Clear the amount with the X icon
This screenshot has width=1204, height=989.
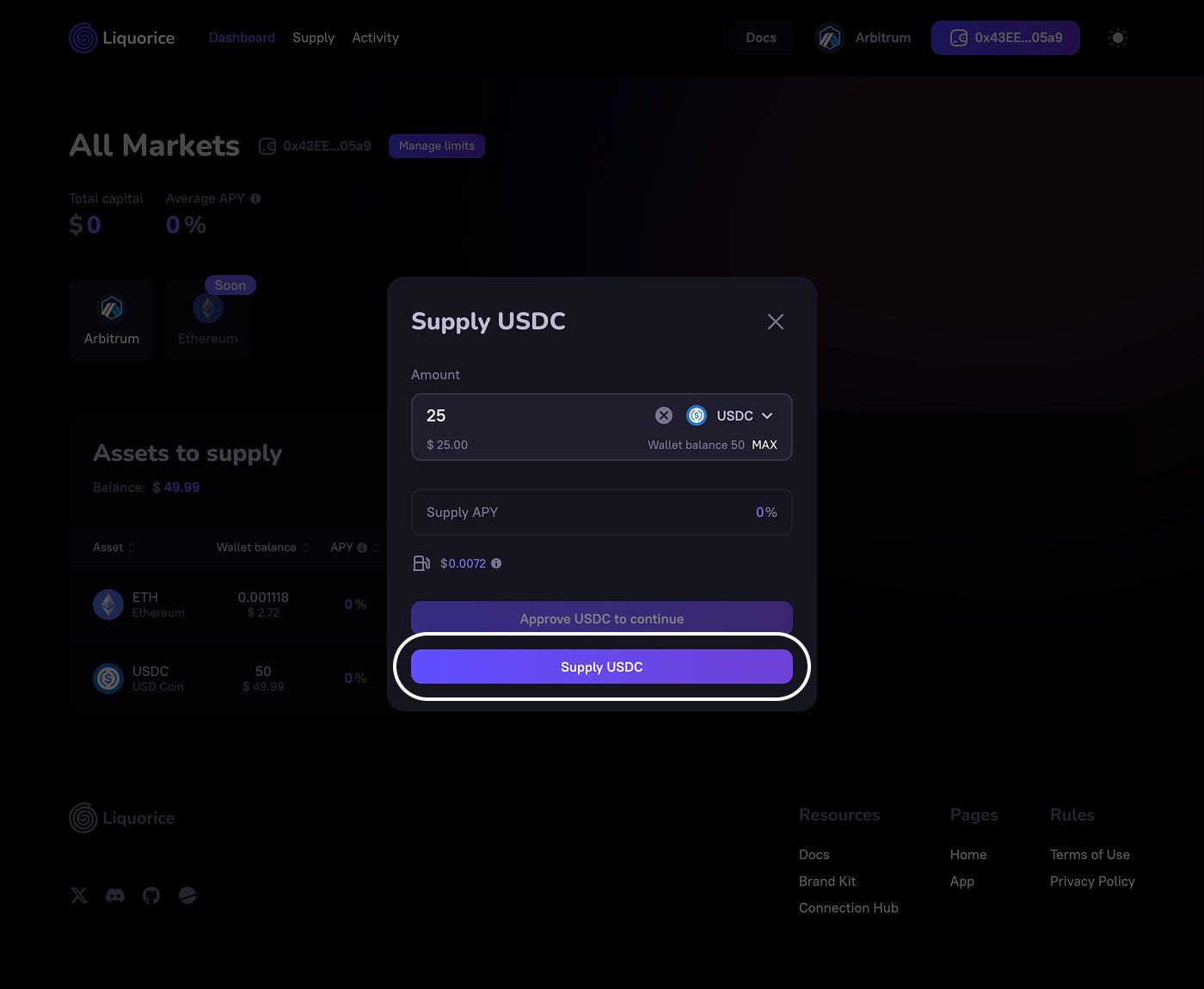pos(664,415)
